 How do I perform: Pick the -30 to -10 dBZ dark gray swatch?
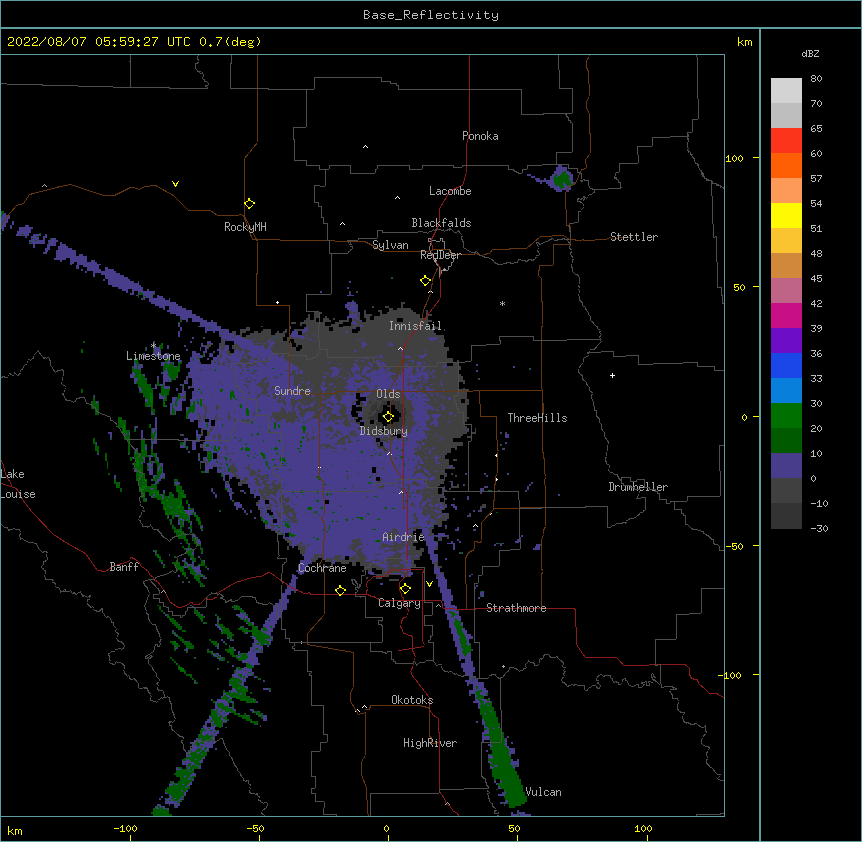point(786,516)
